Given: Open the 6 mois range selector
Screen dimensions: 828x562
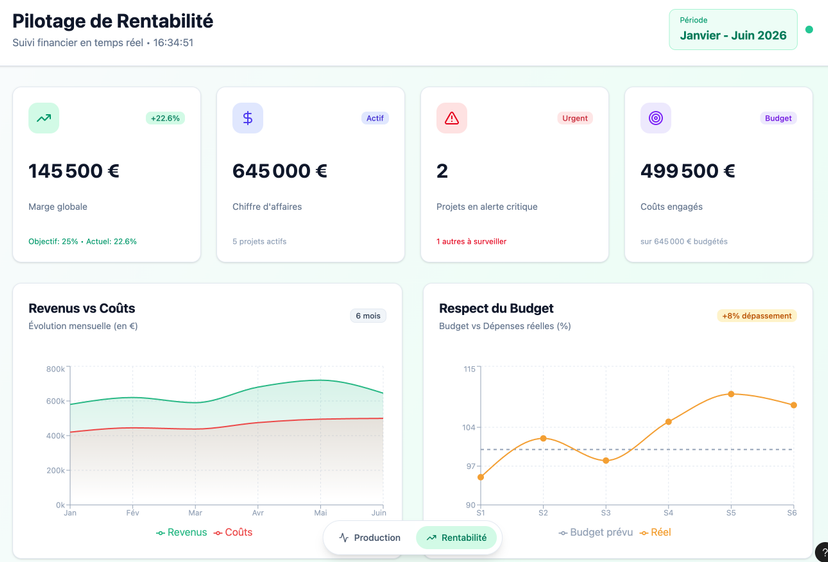Looking at the screenshot, I should pos(368,316).
